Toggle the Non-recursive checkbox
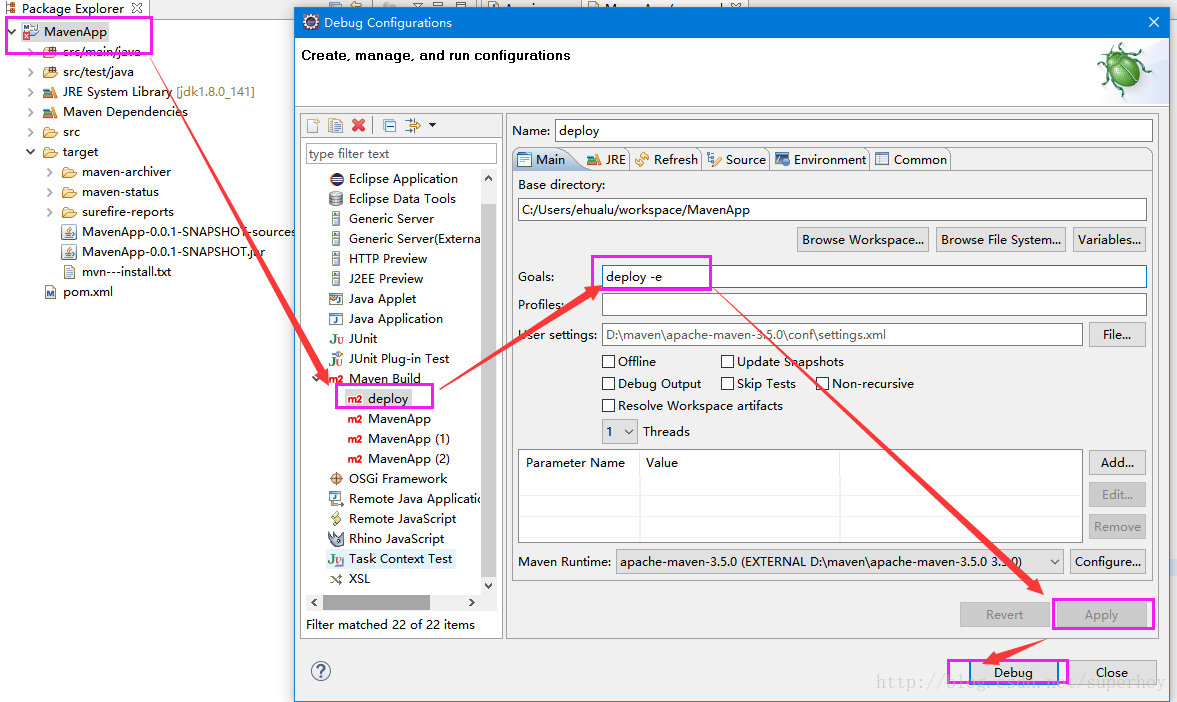Viewport: 1177px width, 702px height. (x=823, y=384)
